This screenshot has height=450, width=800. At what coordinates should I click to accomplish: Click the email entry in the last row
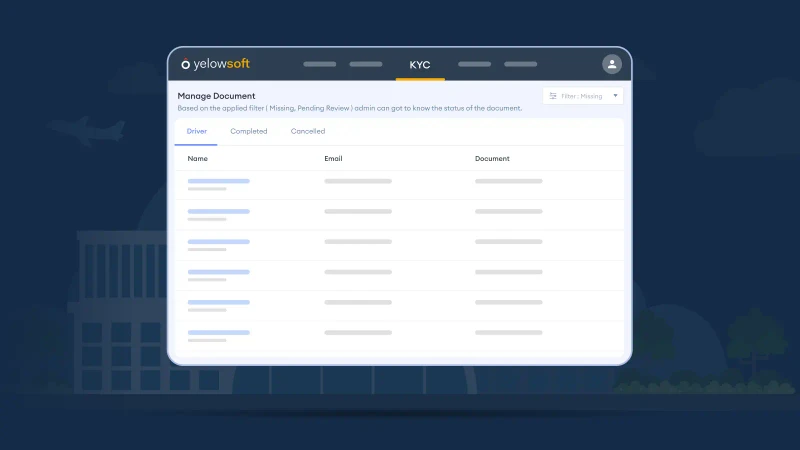point(358,332)
